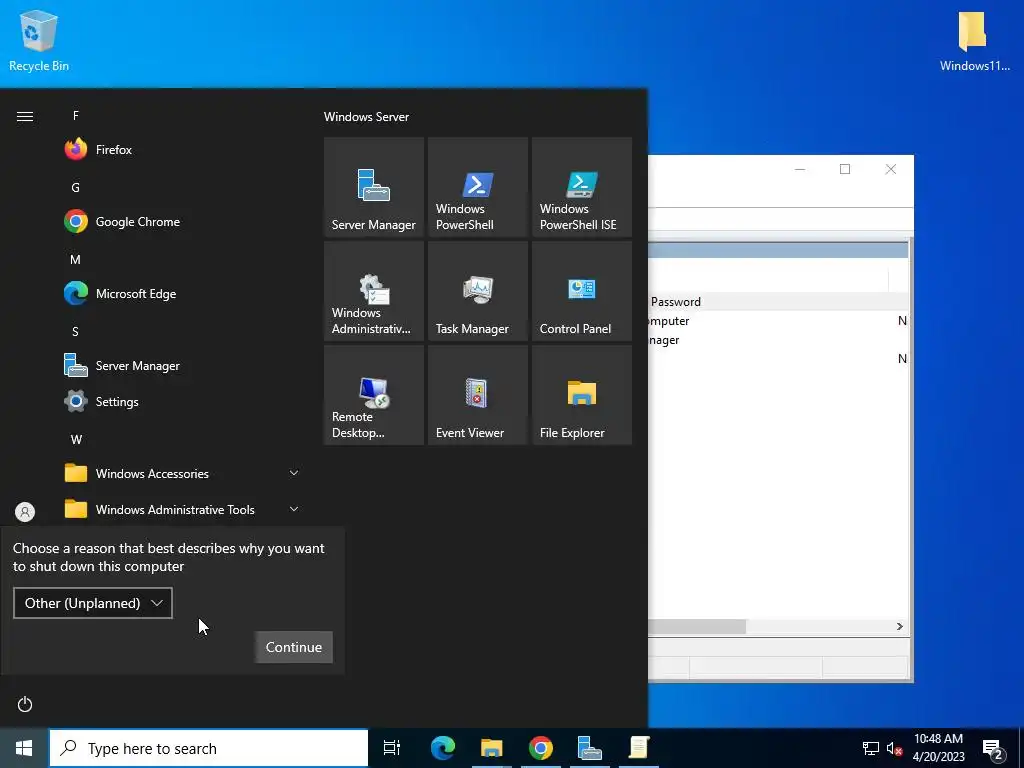This screenshot has width=1024, height=768.
Task: Click the taskbar search box
Action: coord(209,748)
